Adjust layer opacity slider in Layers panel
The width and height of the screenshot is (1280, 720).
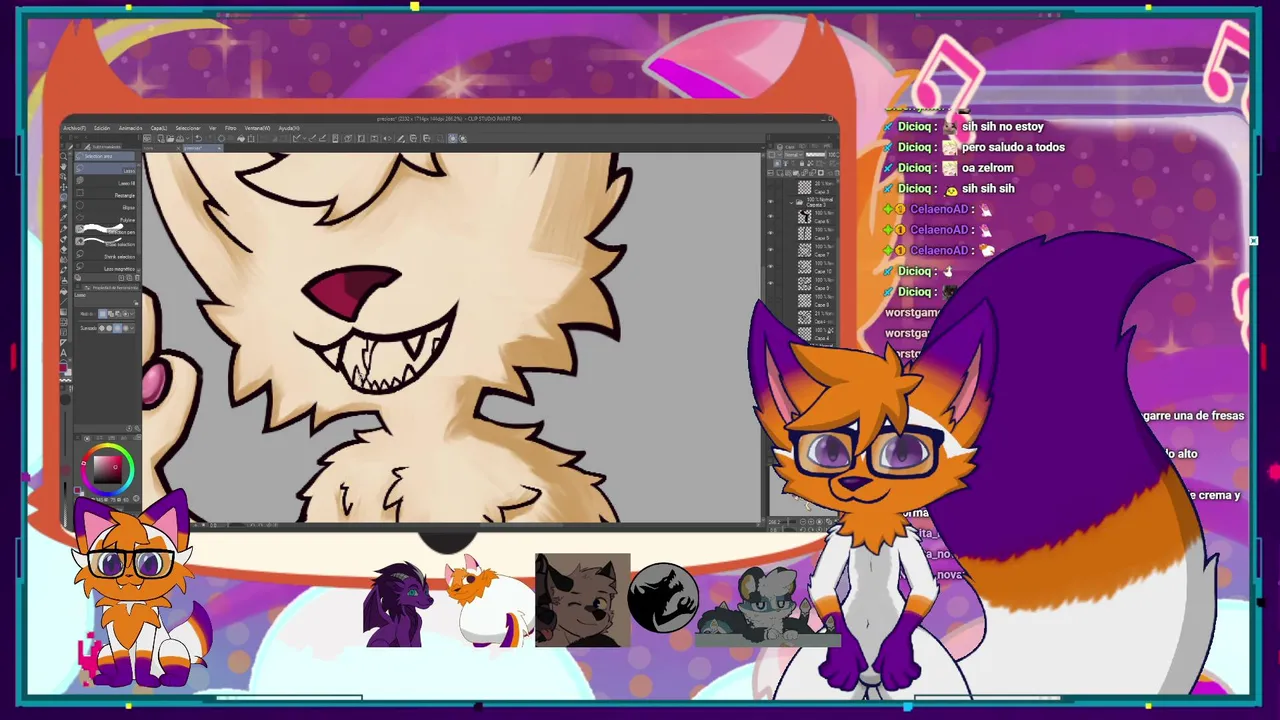click(815, 155)
